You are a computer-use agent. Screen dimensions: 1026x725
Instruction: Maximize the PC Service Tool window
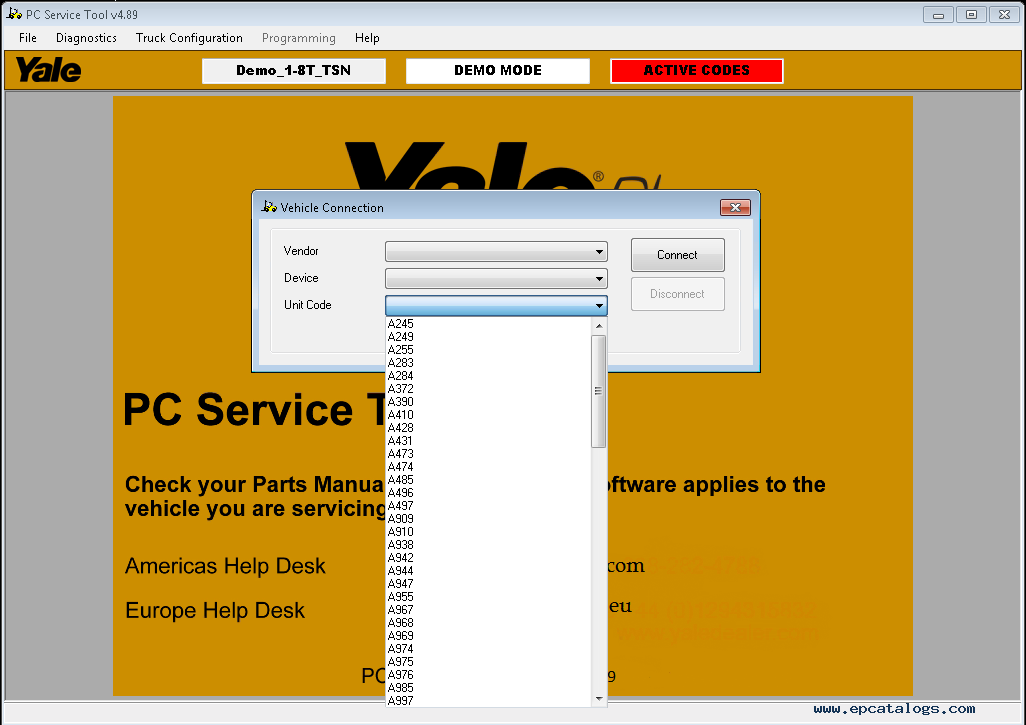point(971,14)
